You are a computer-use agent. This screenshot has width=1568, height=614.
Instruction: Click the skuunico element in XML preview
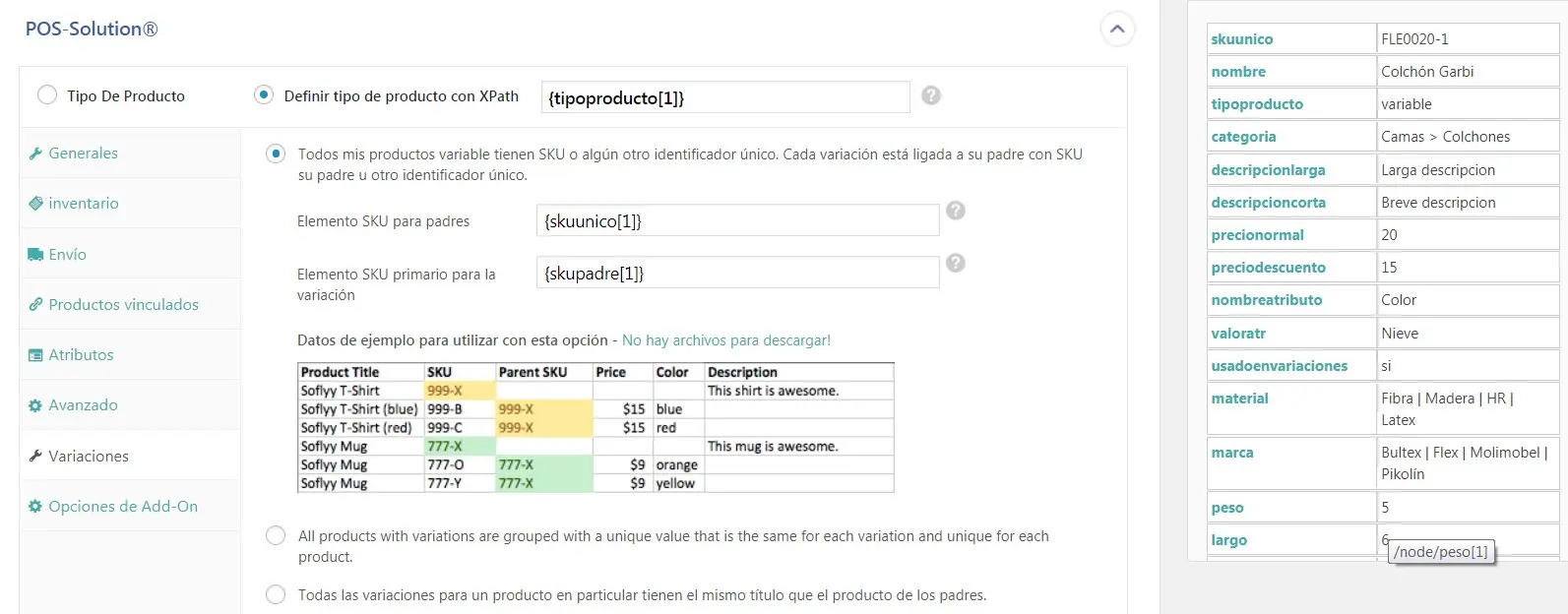[1242, 39]
